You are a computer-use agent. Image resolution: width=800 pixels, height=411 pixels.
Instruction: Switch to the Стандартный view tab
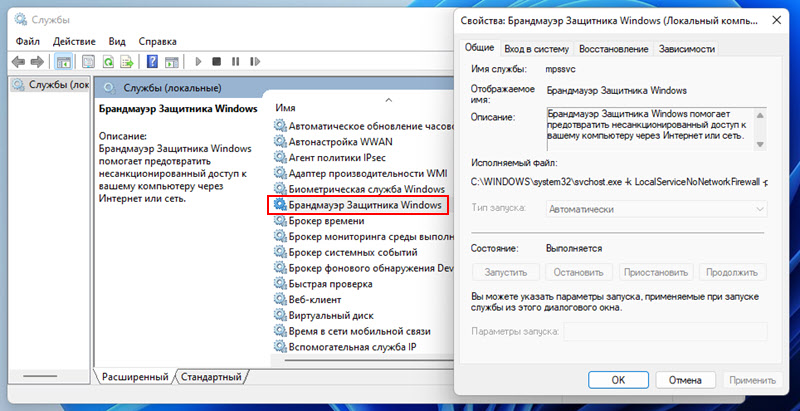tap(211, 377)
